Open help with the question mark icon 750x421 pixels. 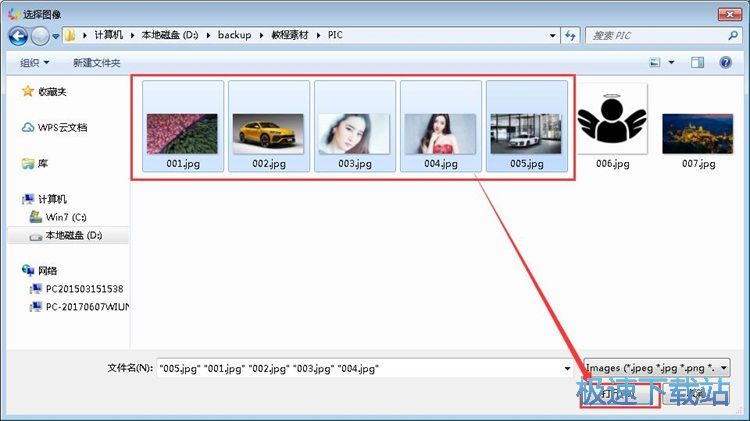tap(725, 62)
